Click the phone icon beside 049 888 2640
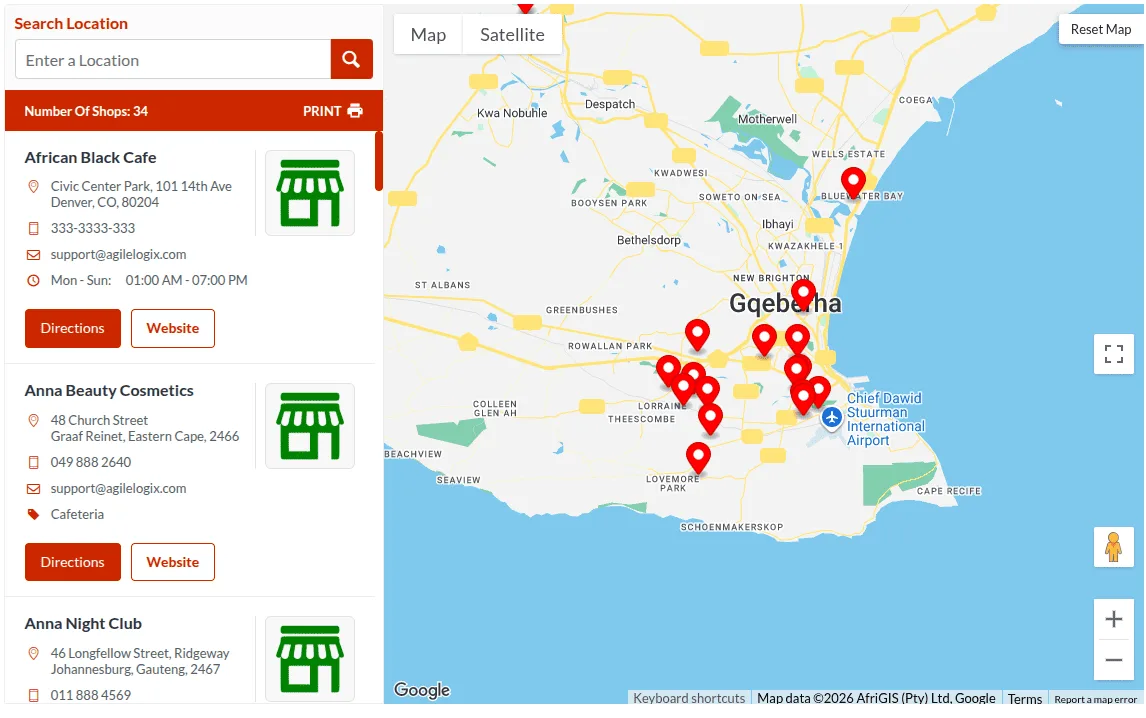 point(33,463)
